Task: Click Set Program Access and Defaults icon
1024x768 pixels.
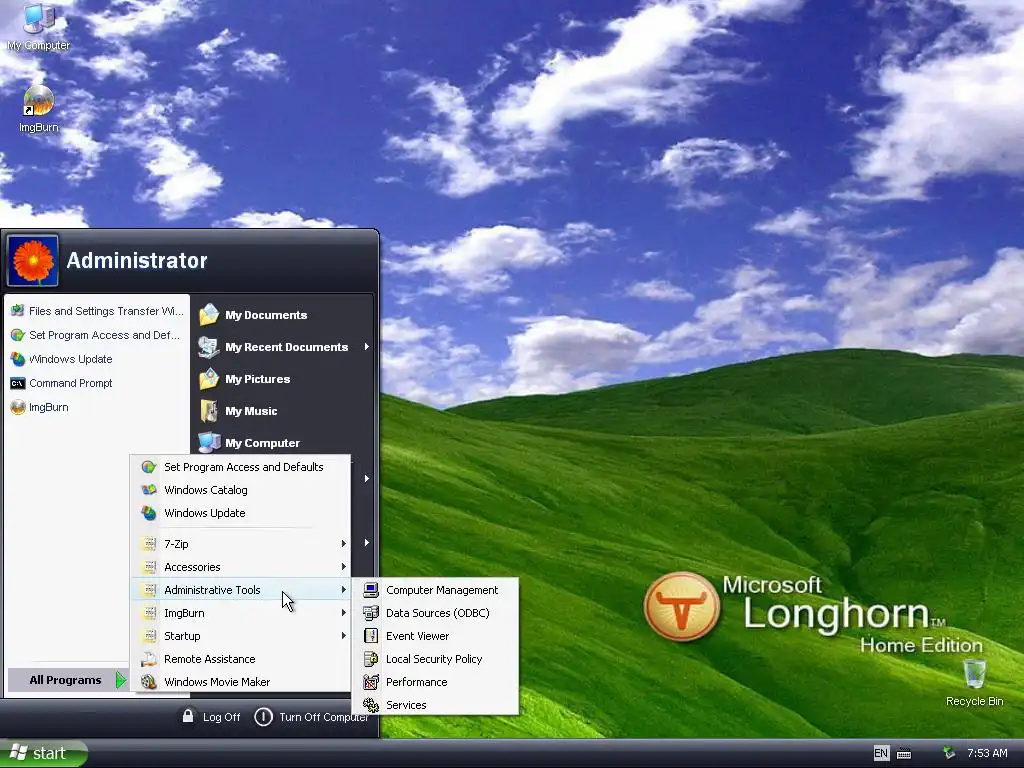Action: [149, 467]
